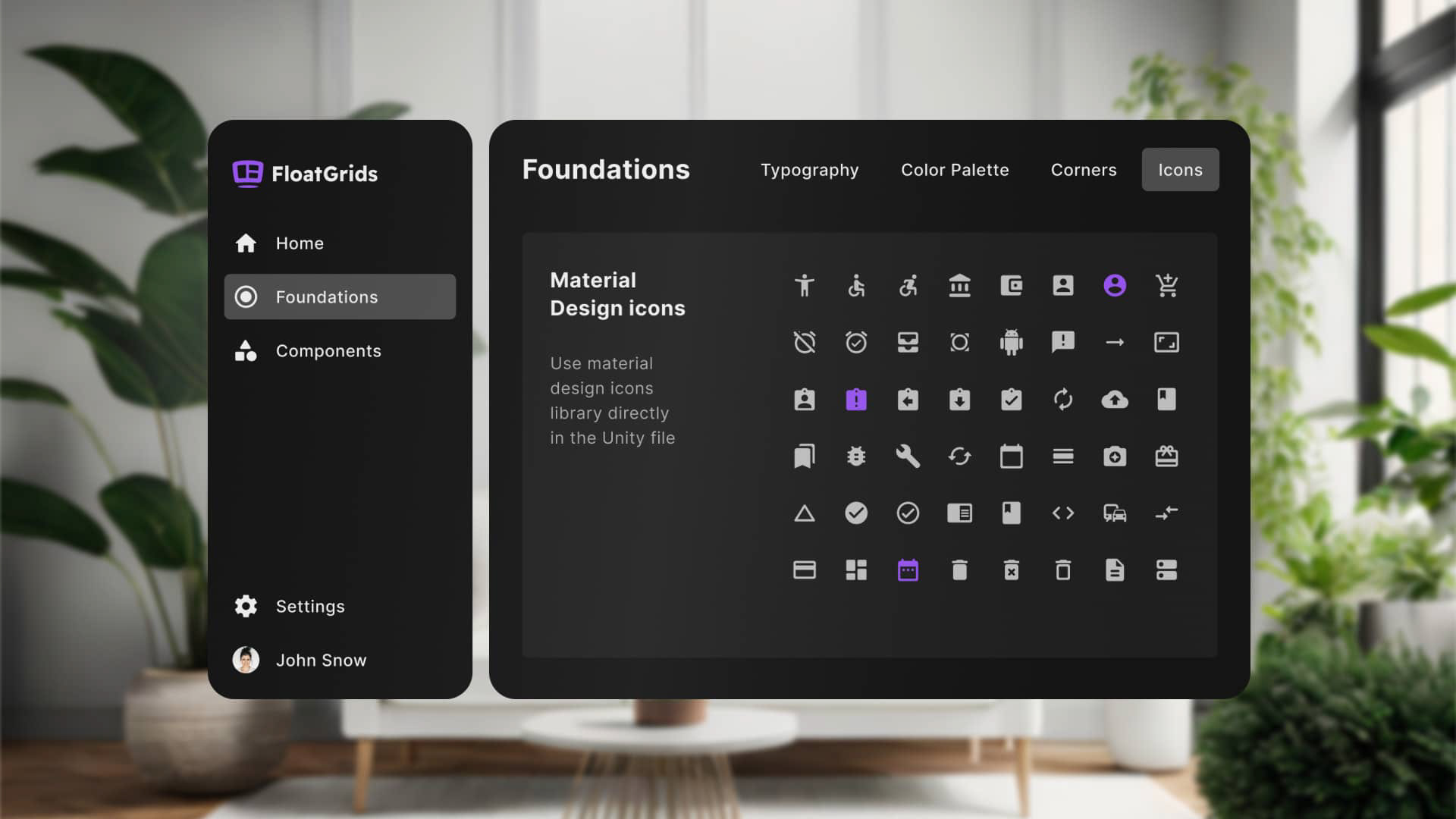
Task: Select the forward-leaning wheelchair icon
Action: pos(908,285)
